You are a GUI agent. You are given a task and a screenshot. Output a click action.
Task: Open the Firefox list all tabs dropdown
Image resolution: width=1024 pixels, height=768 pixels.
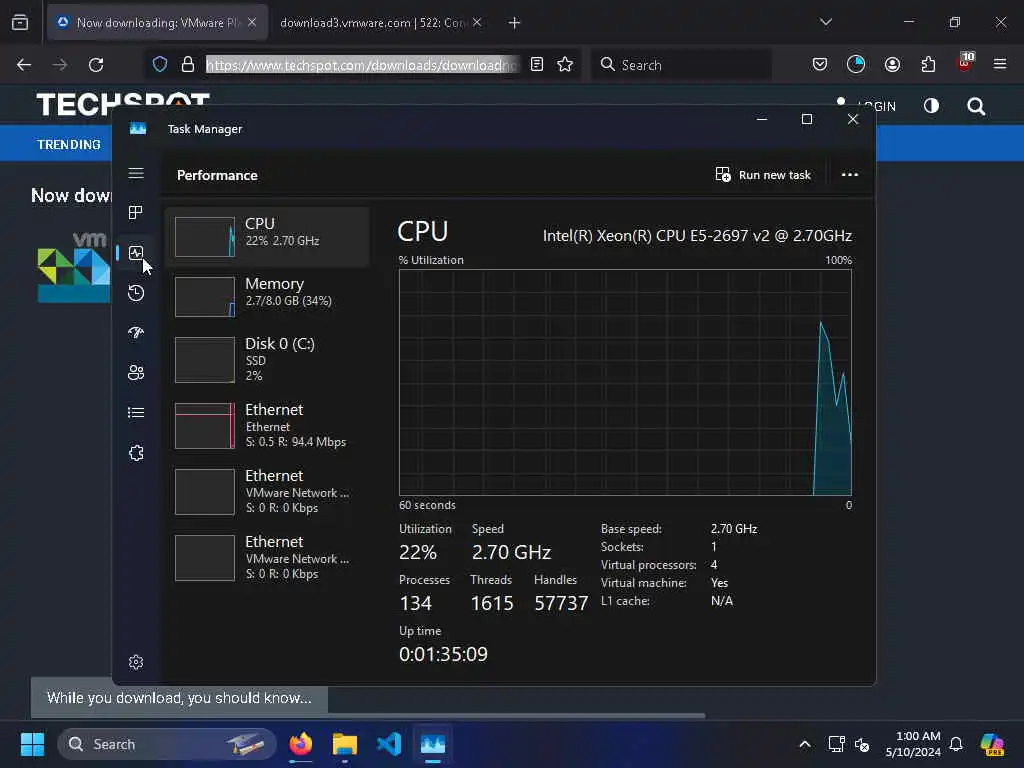(x=825, y=22)
